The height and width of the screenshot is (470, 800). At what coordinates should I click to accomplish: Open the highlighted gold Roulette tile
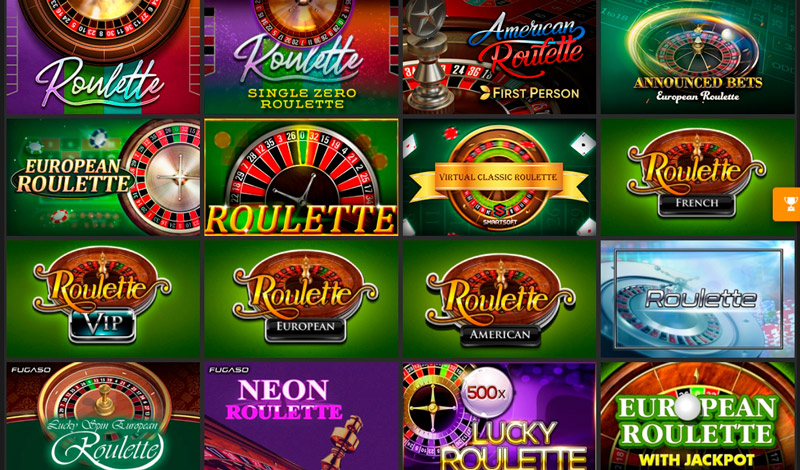pos(301,177)
